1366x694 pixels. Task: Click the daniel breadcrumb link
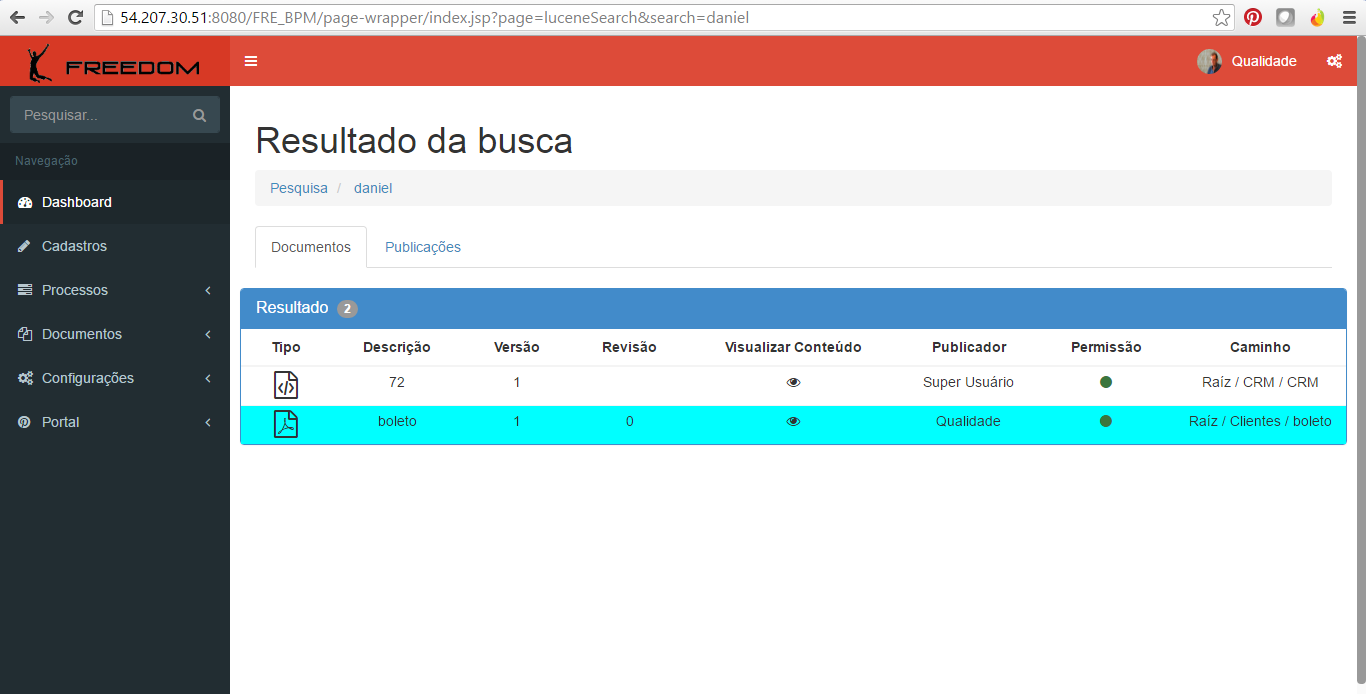tap(373, 188)
